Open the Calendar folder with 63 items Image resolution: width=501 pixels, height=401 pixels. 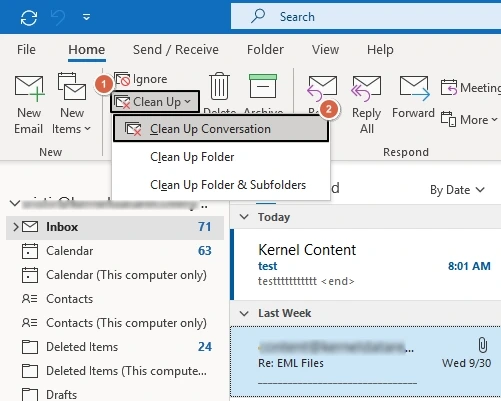pyautogui.click(x=115, y=251)
